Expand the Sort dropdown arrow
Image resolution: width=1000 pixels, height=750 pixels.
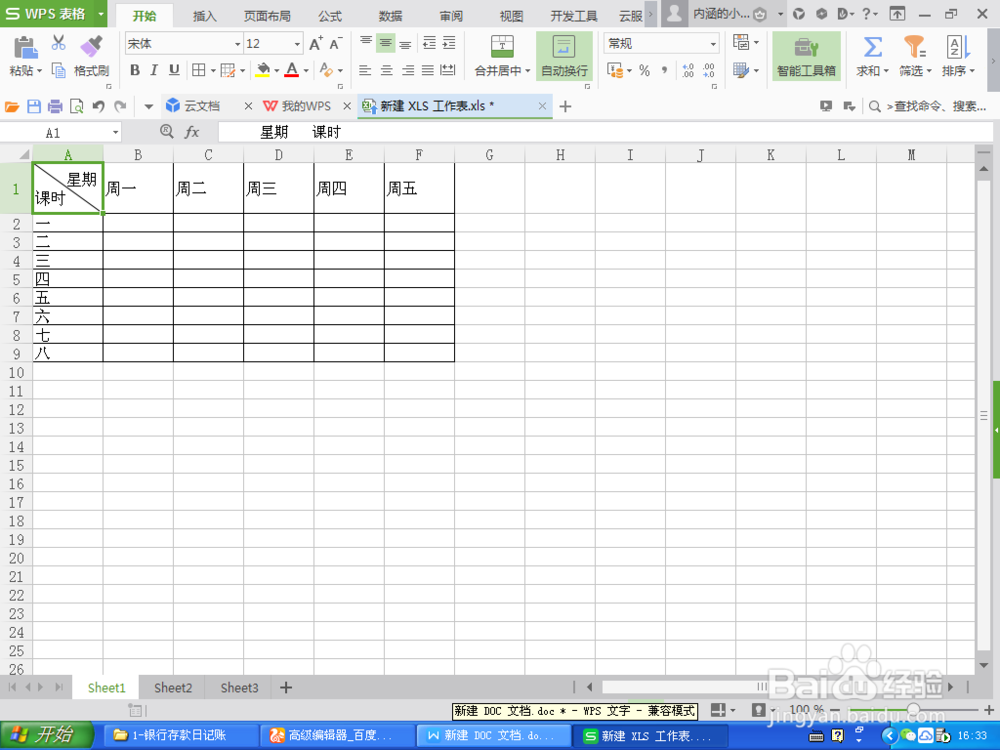pos(972,71)
